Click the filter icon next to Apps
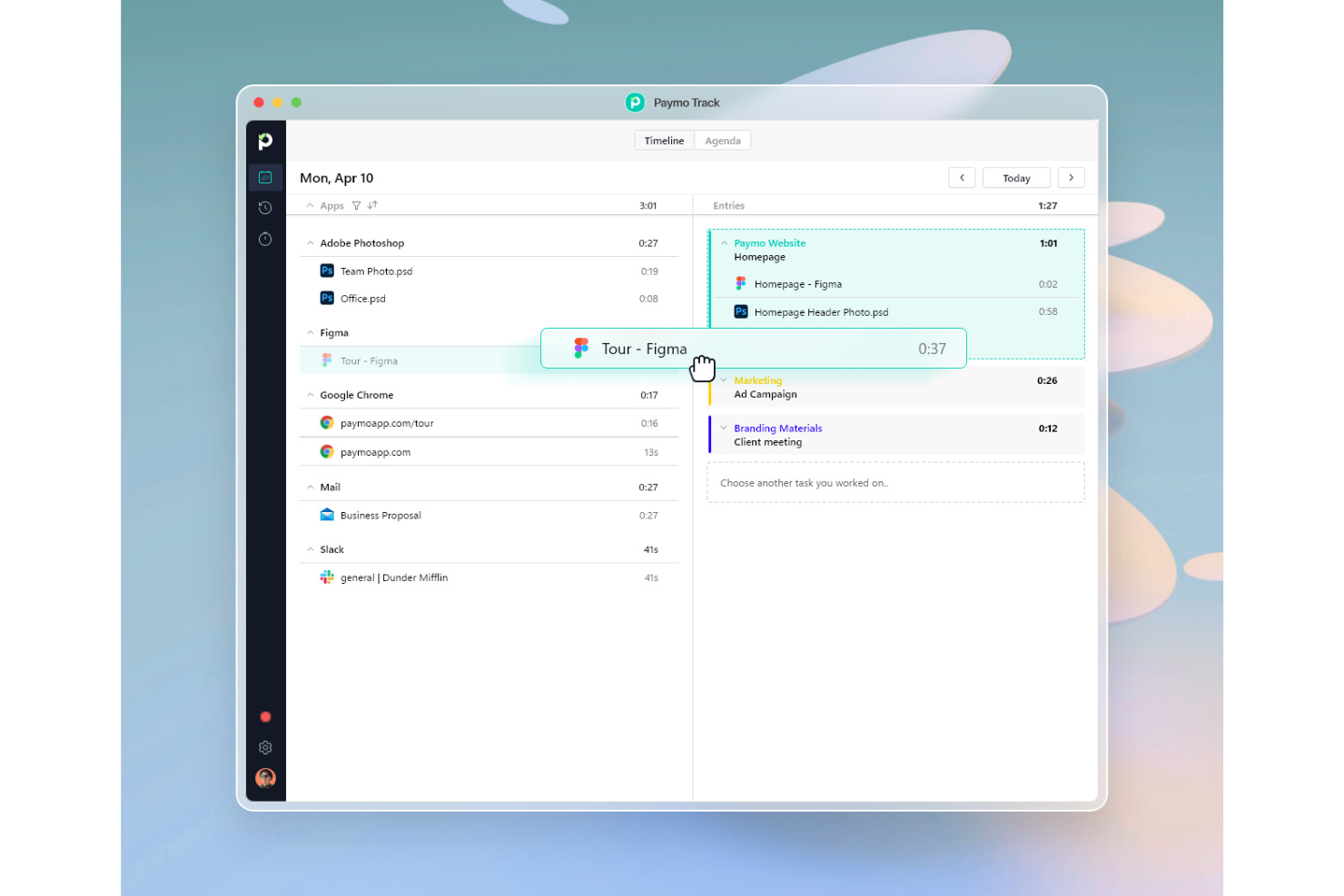Viewport: 1344px width, 896px height. pyautogui.click(x=357, y=205)
